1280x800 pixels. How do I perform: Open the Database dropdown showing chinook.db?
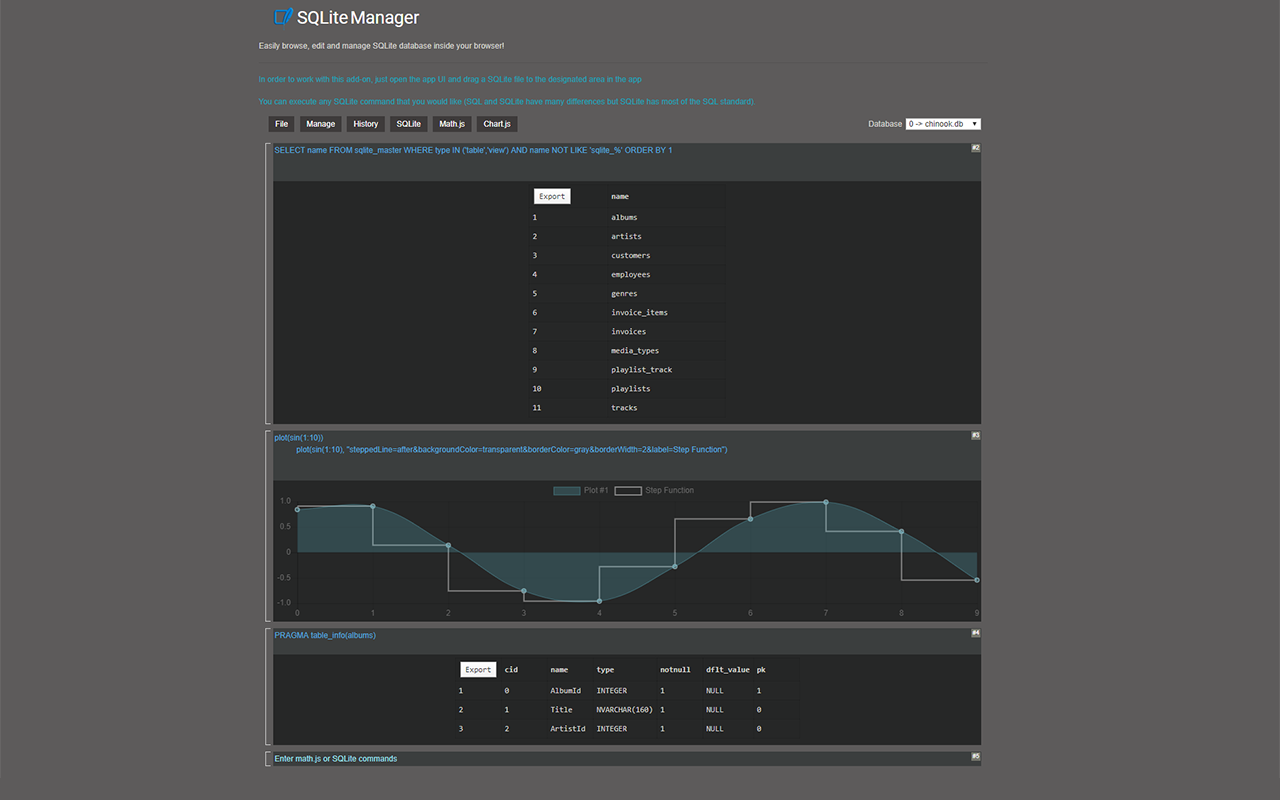943,124
